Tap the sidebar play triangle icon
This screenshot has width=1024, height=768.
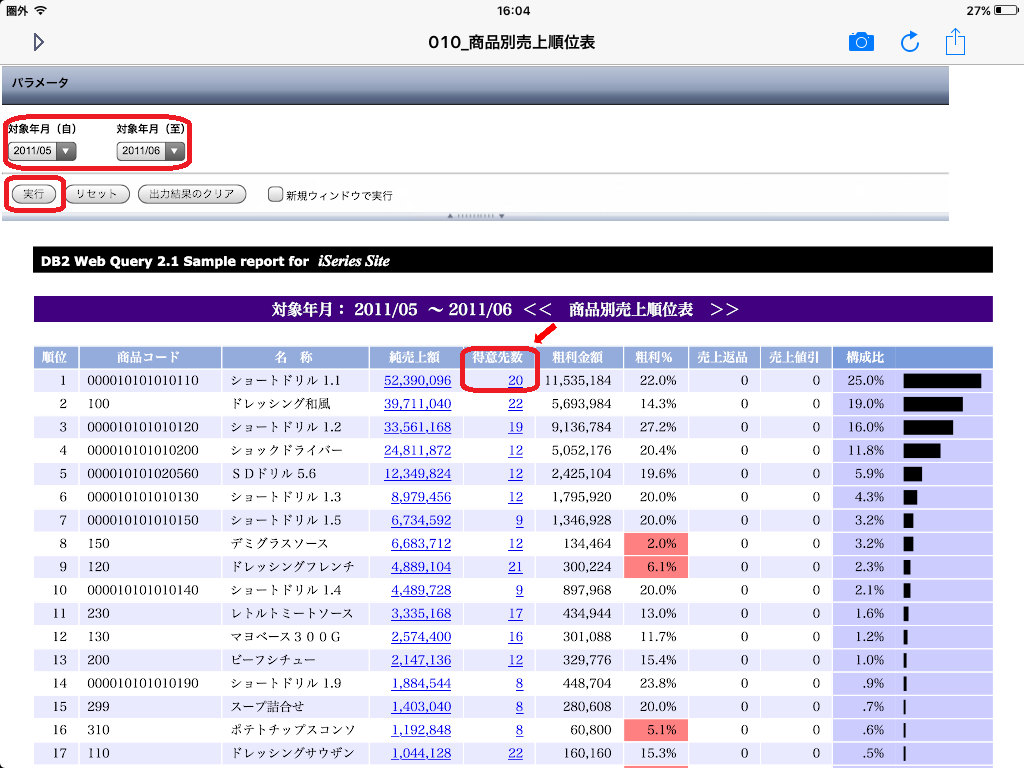pos(38,42)
